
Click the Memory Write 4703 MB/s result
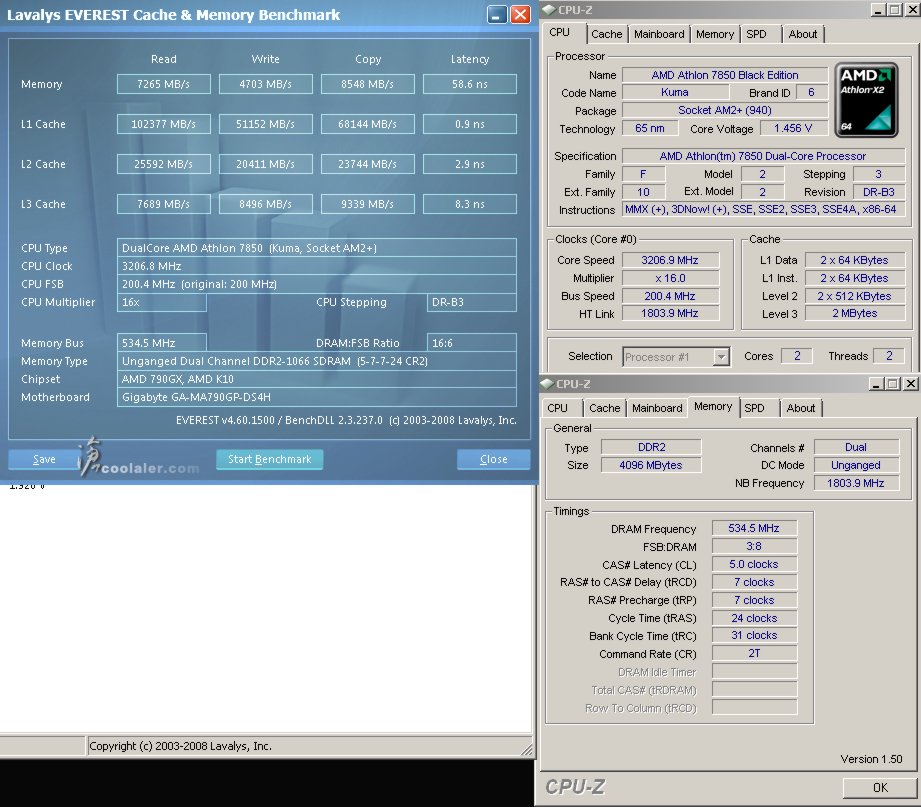265,84
